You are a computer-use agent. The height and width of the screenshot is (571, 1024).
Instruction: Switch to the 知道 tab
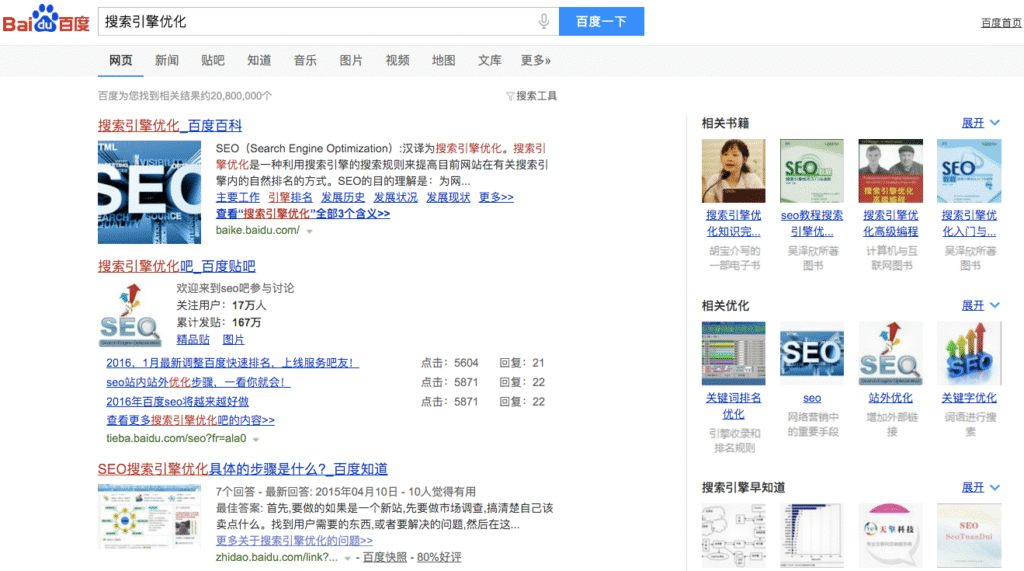(259, 60)
